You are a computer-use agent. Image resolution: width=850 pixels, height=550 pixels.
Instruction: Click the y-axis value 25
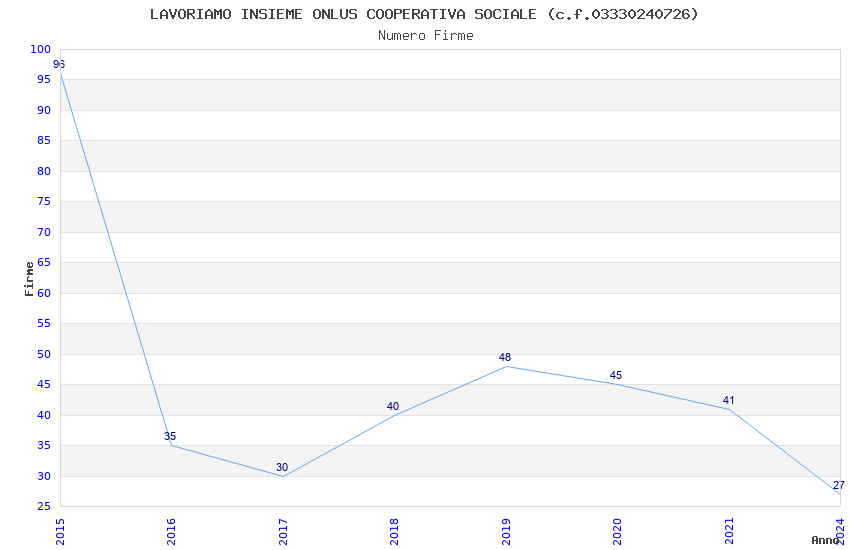click(44, 507)
